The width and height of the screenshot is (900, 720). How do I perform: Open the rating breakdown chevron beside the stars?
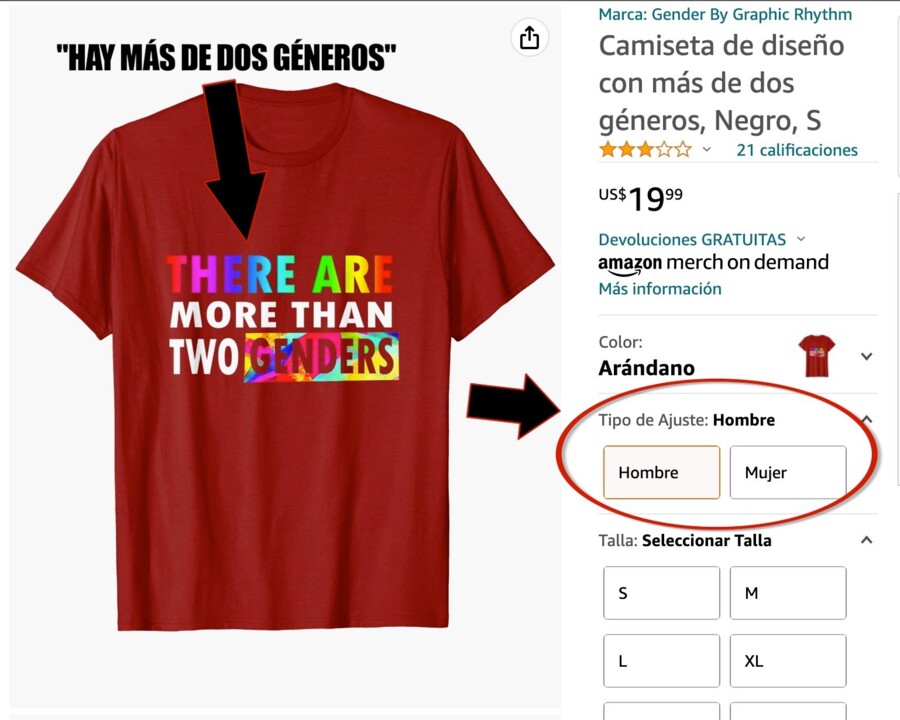(707, 150)
